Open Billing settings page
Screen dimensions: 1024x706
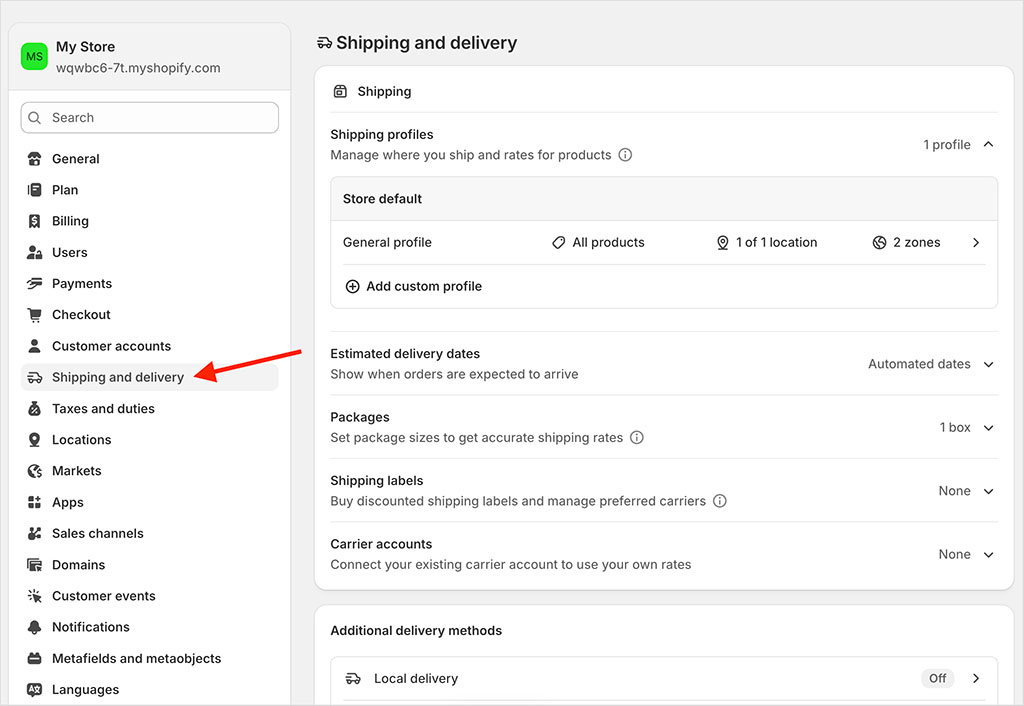[x=150, y=221]
